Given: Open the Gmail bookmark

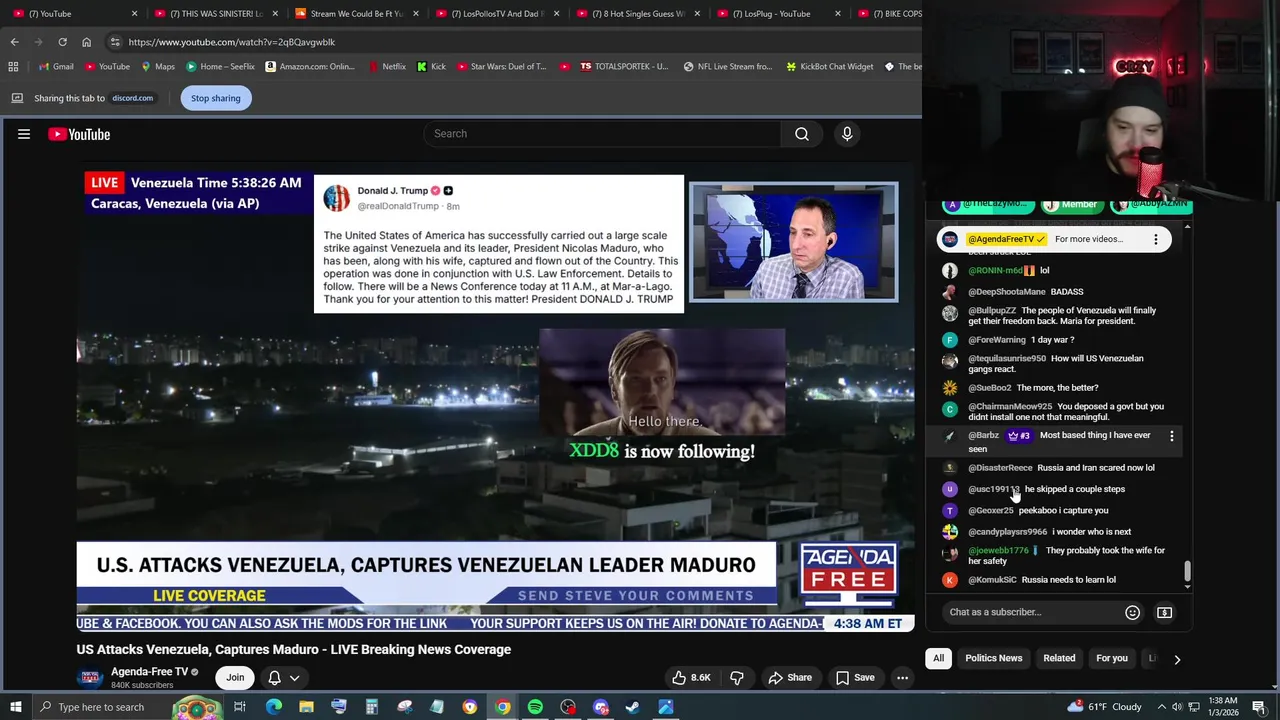Looking at the screenshot, I should pos(55,66).
